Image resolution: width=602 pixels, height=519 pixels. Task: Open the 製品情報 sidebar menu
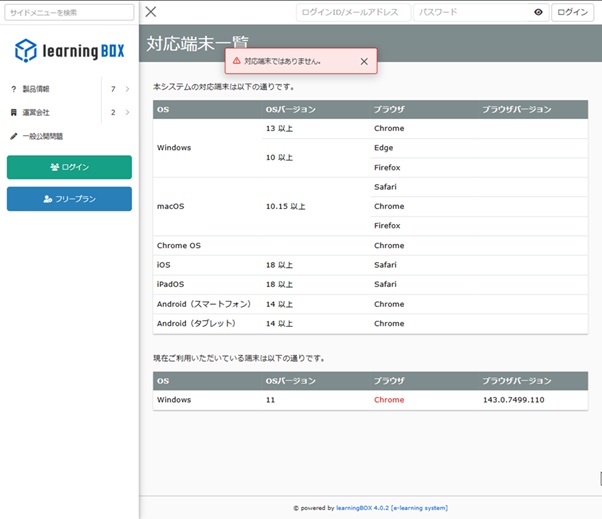pyautogui.click(x=36, y=89)
